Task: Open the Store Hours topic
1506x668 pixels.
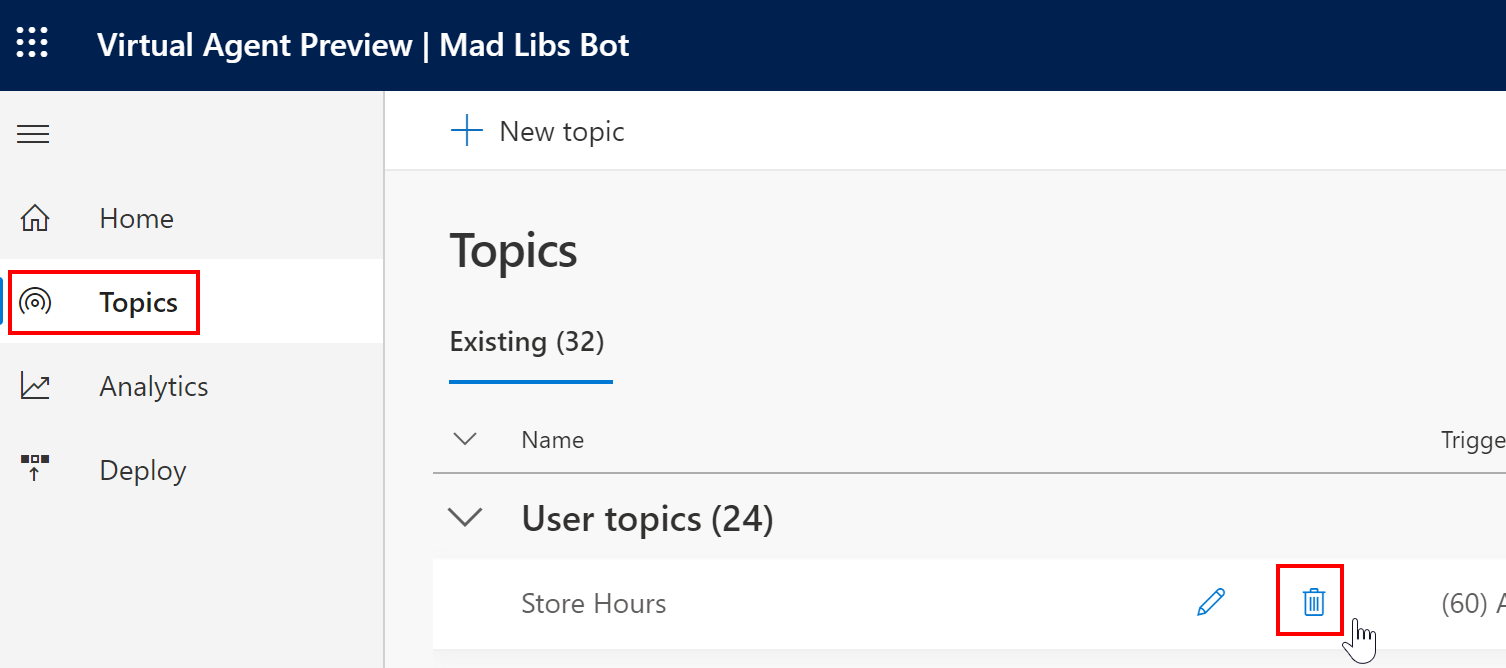Action: [x=593, y=603]
